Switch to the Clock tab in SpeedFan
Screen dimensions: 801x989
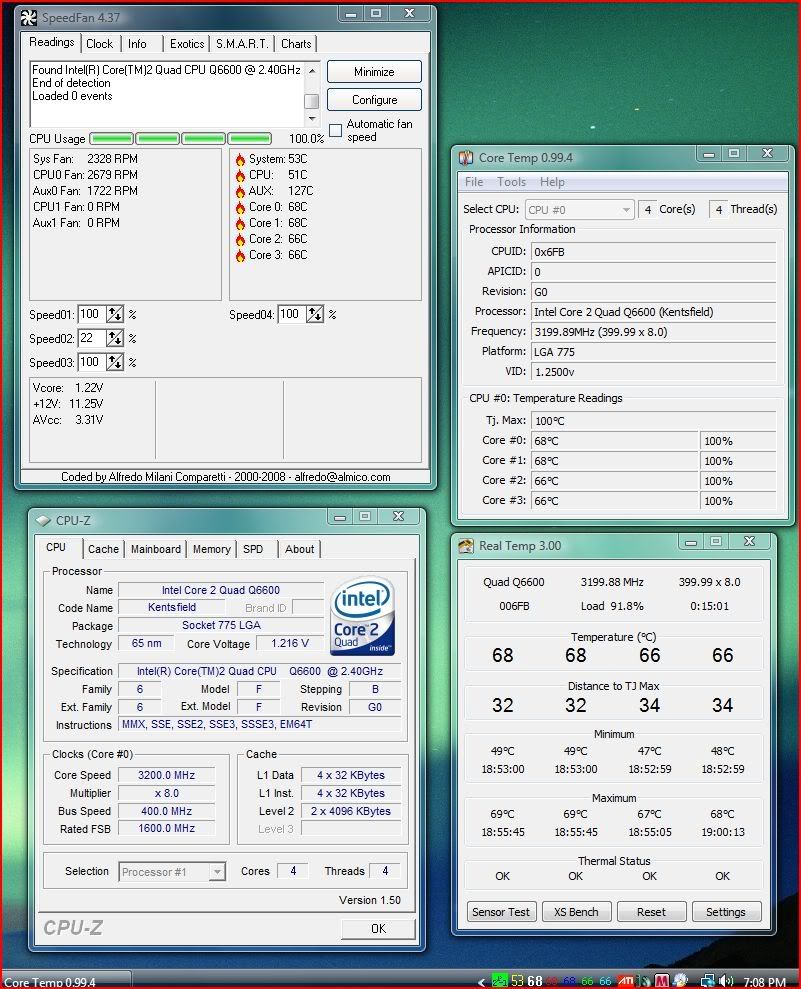click(x=99, y=44)
